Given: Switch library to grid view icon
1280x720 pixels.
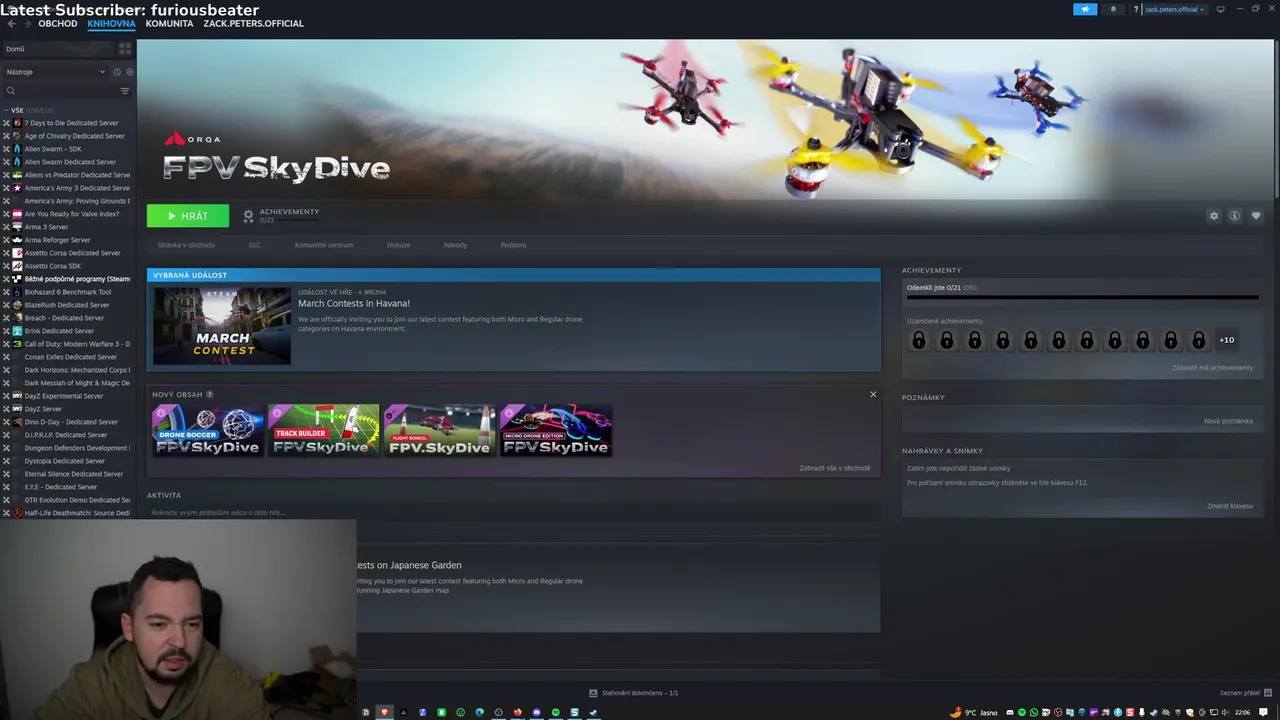Looking at the screenshot, I should (125, 48).
